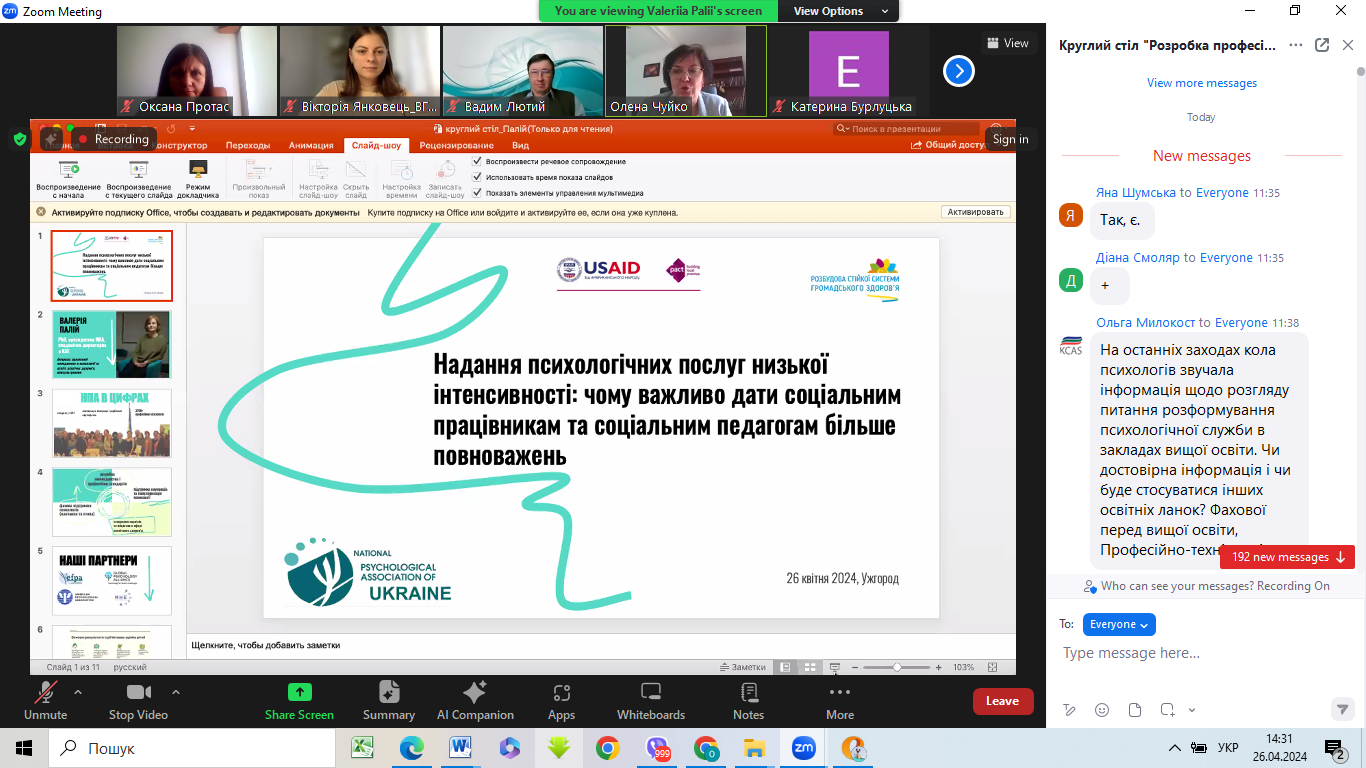Open the Whiteboards tool
This screenshot has height=768, width=1366.
[651, 693]
